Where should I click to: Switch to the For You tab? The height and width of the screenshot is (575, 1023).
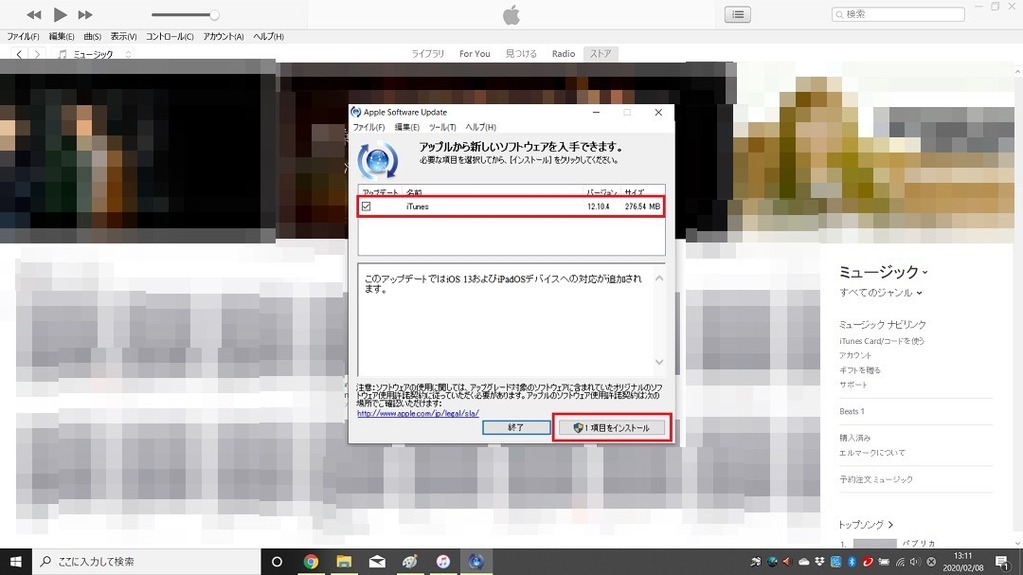(475, 54)
